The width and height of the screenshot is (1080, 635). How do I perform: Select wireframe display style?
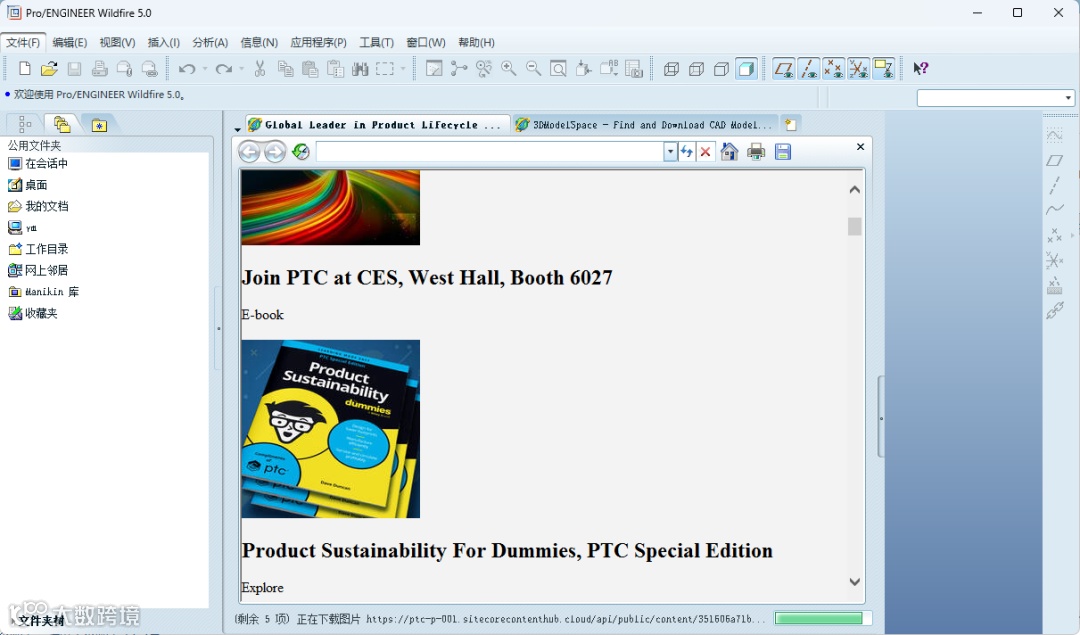[x=672, y=68]
